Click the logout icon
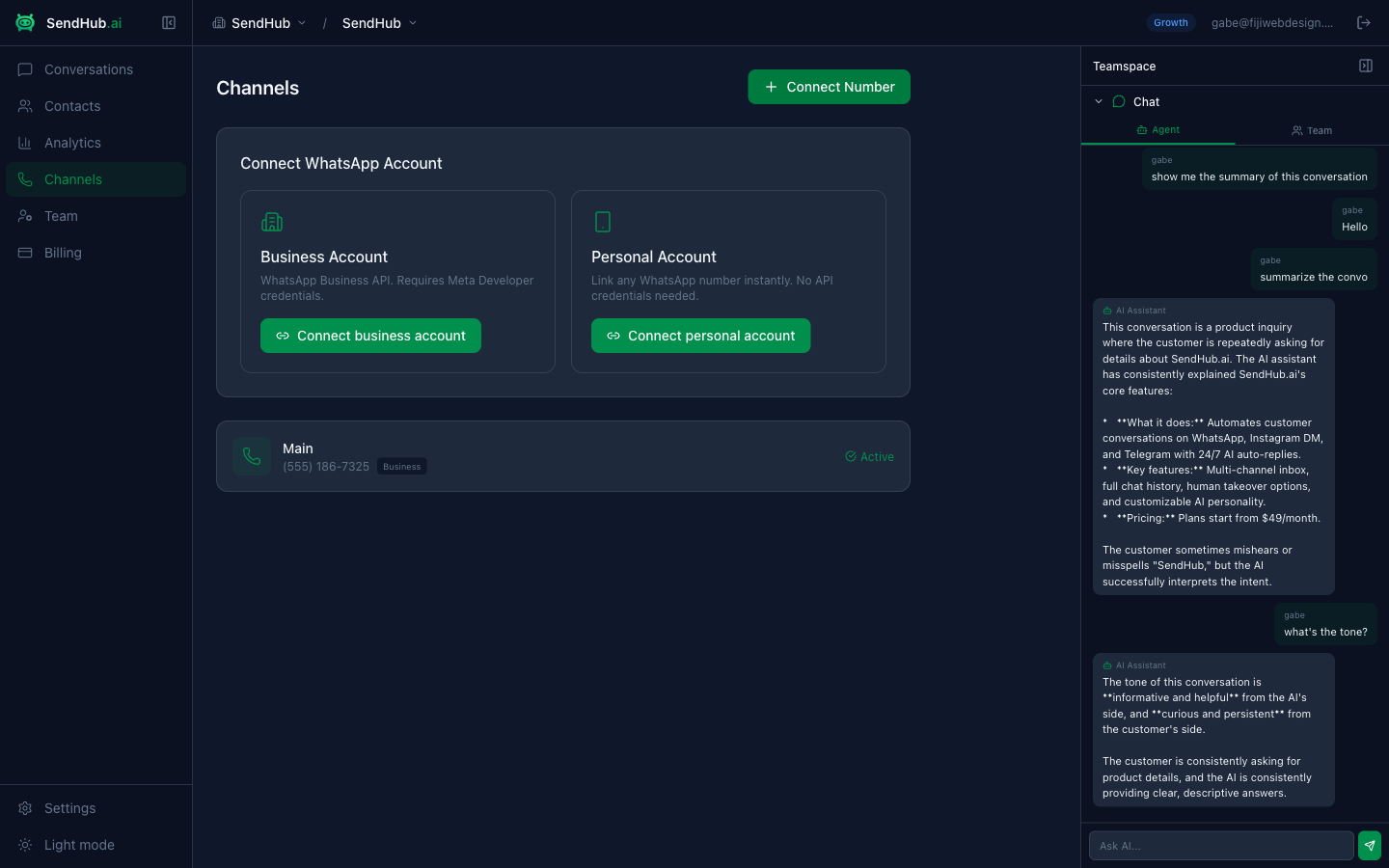Viewport: 1389px width, 868px height. (x=1364, y=23)
